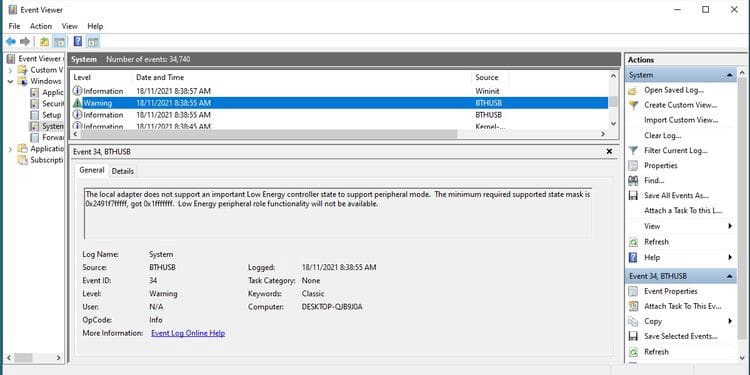
Task: Click the Up one level folder icon
Action: coord(44,42)
